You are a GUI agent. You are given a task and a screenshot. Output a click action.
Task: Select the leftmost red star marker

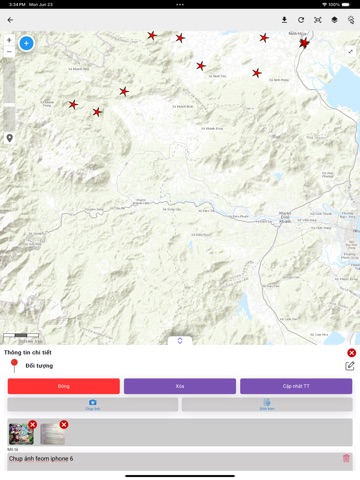(73, 105)
